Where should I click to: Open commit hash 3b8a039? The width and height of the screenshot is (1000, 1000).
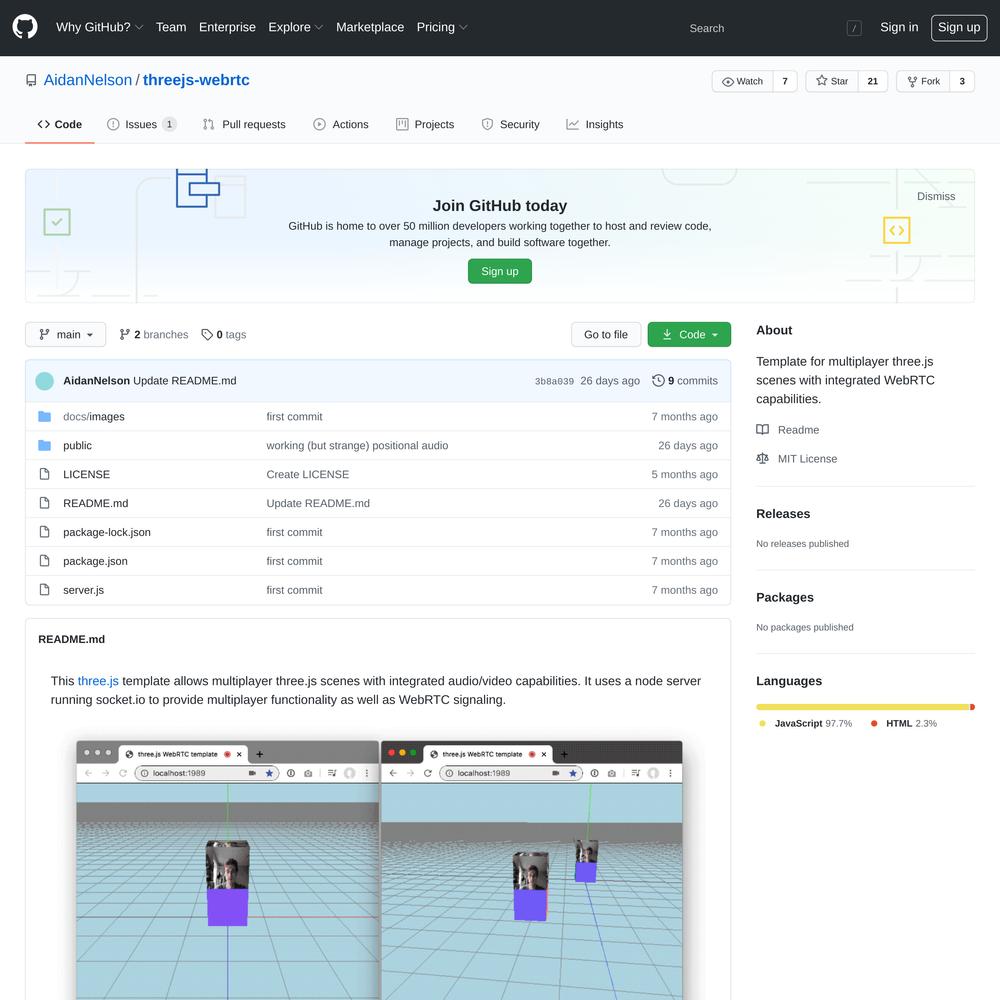pos(554,381)
